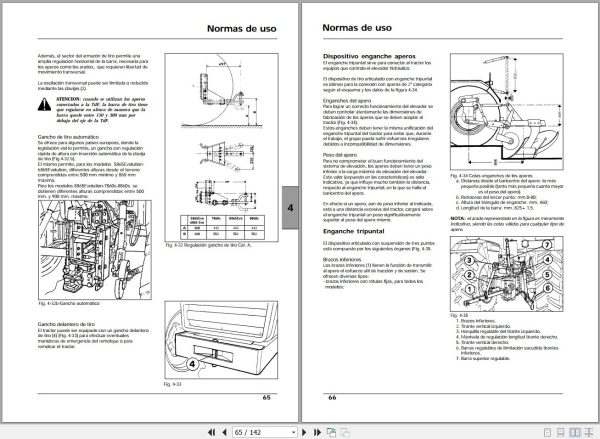Select two-page continuous scrolling view

[x=589, y=432]
